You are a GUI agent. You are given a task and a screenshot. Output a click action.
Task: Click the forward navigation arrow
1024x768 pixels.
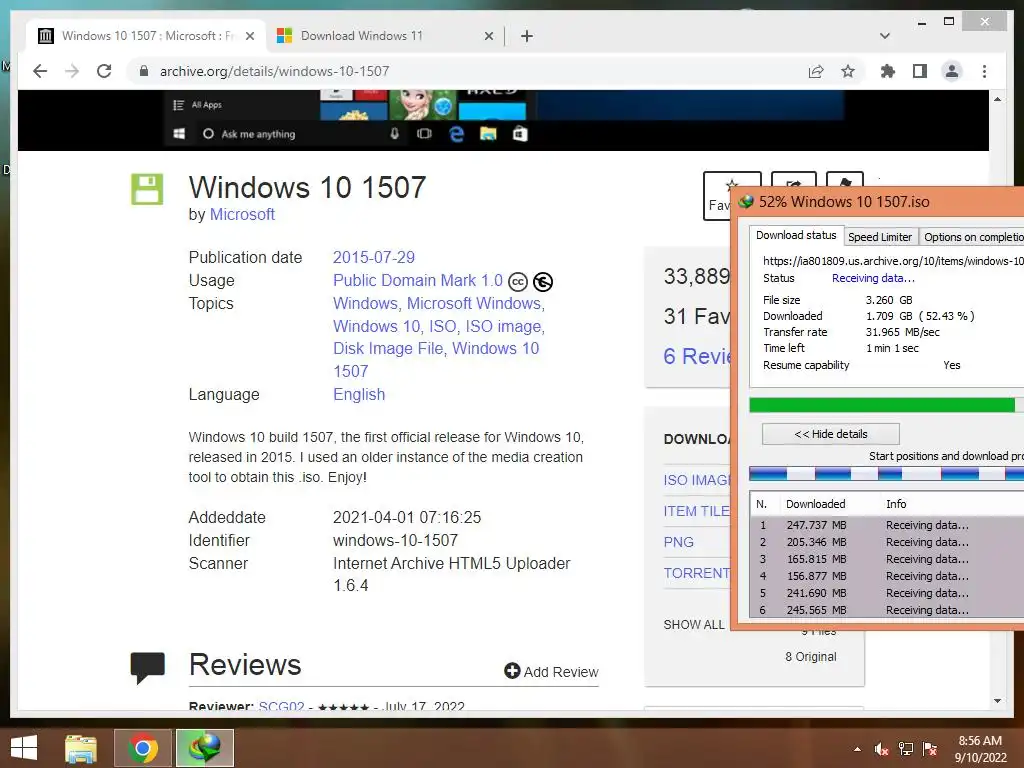pos(72,71)
